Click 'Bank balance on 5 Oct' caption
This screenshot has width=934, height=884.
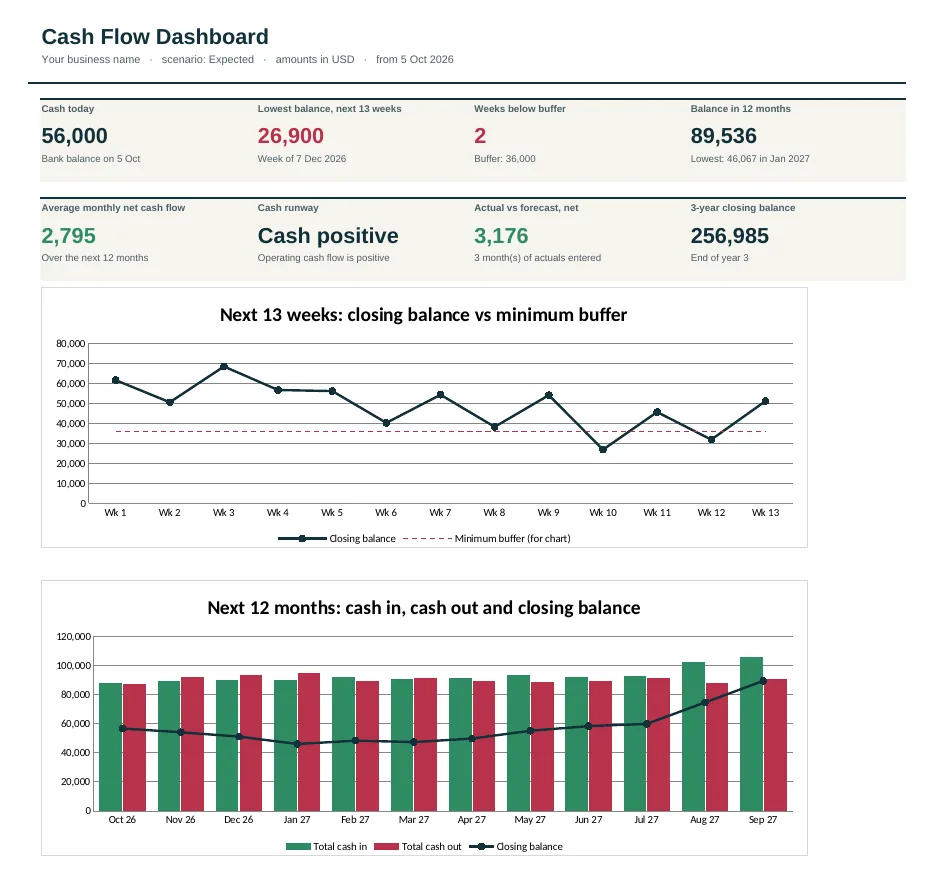pos(91,159)
